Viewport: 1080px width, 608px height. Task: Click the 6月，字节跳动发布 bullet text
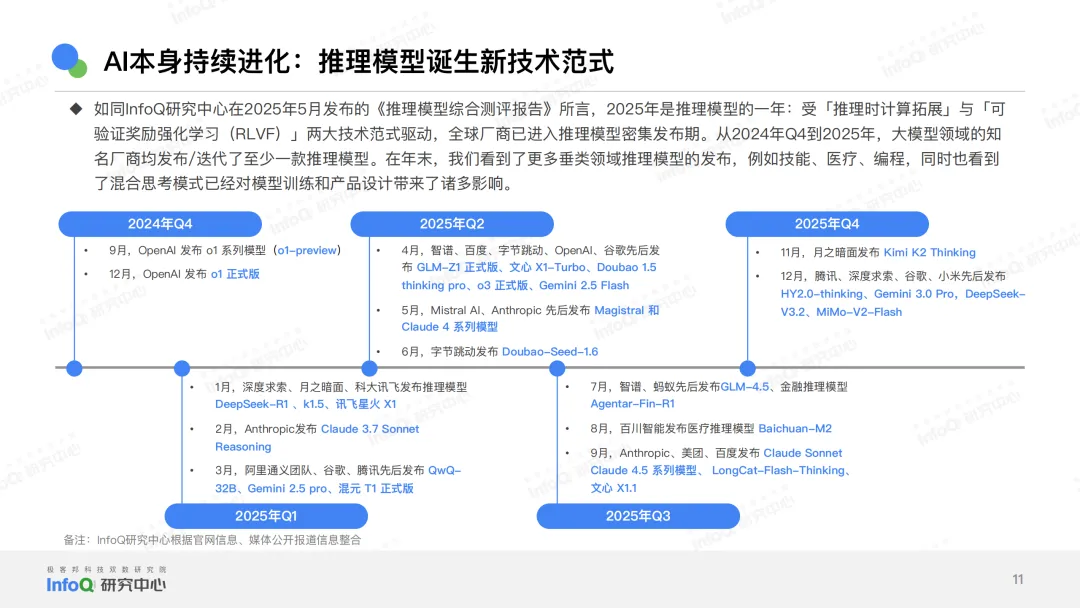tap(450, 352)
